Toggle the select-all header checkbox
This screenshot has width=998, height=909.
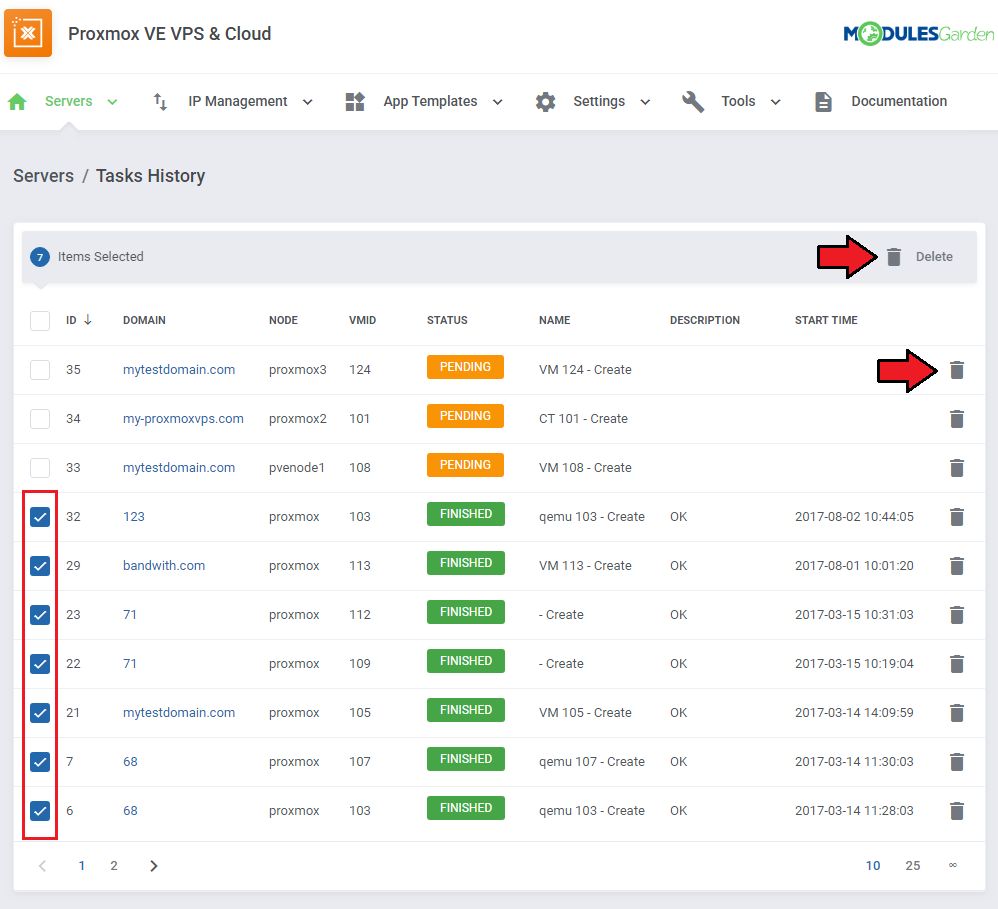40,321
